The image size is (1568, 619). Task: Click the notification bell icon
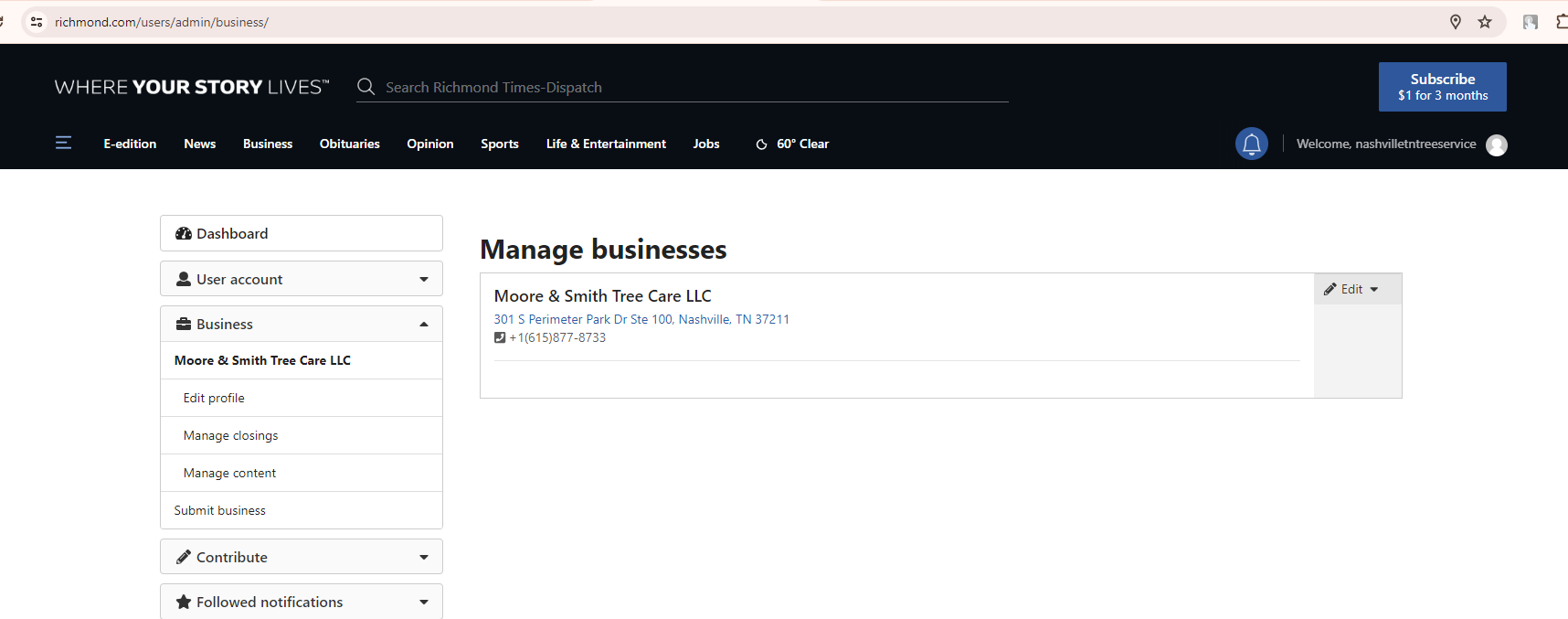tap(1251, 144)
